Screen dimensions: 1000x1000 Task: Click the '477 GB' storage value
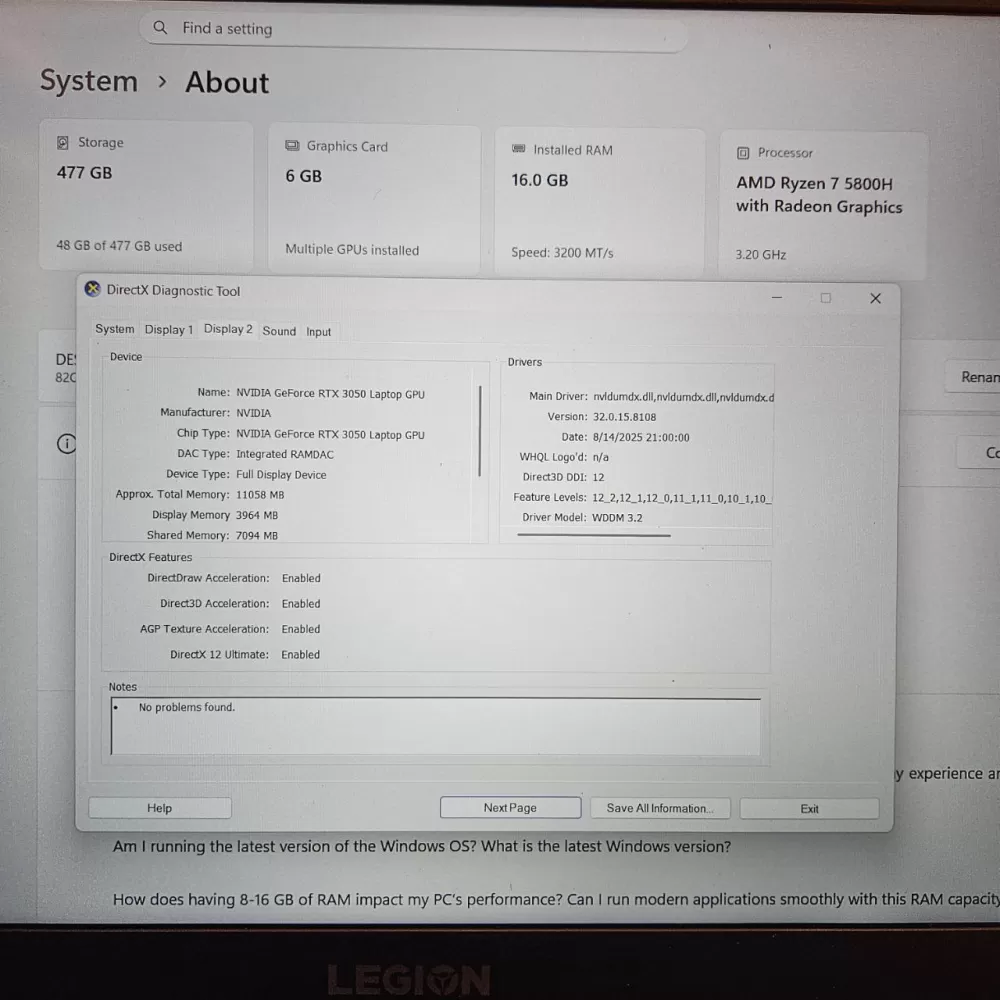point(84,172)
